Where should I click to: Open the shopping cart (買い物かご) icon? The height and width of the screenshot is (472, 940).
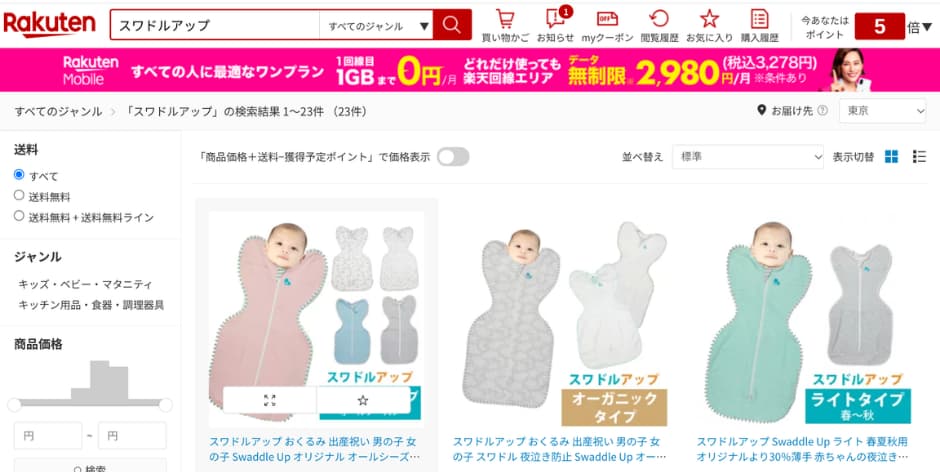coord(505,19)
